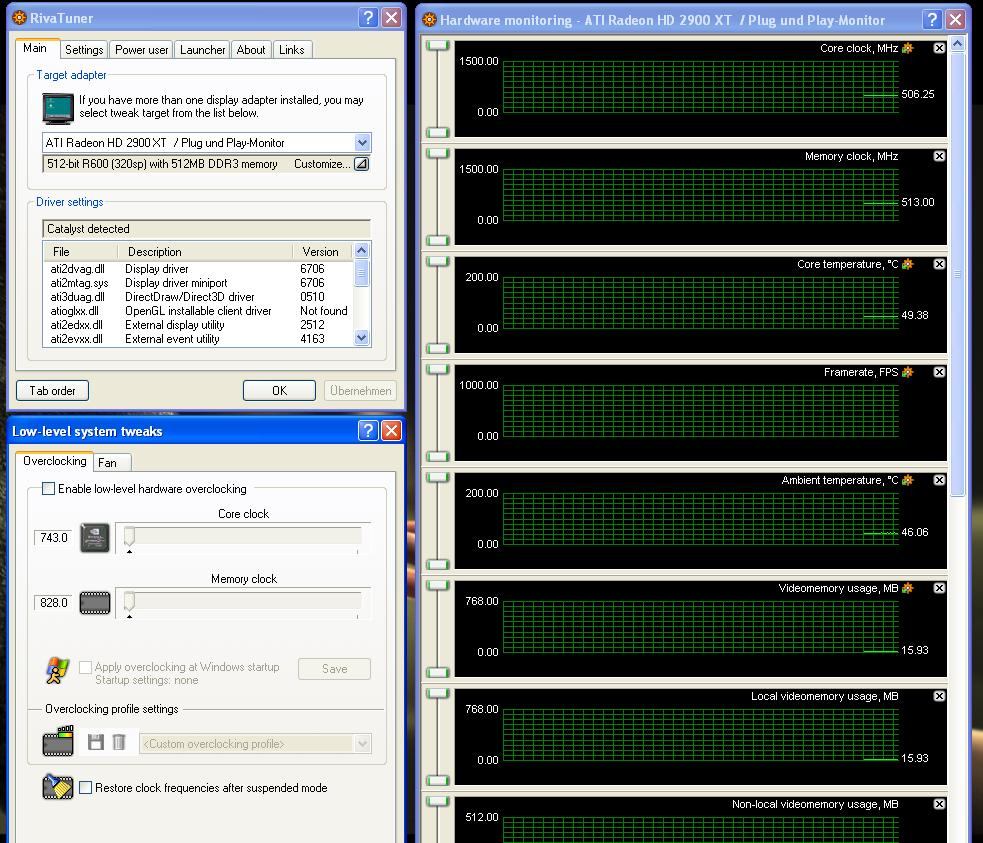Image resolution: width=983 pixels, height=843 pixels.
Task: Select the ati3duag.dll driver row
Action: point(198,296)
